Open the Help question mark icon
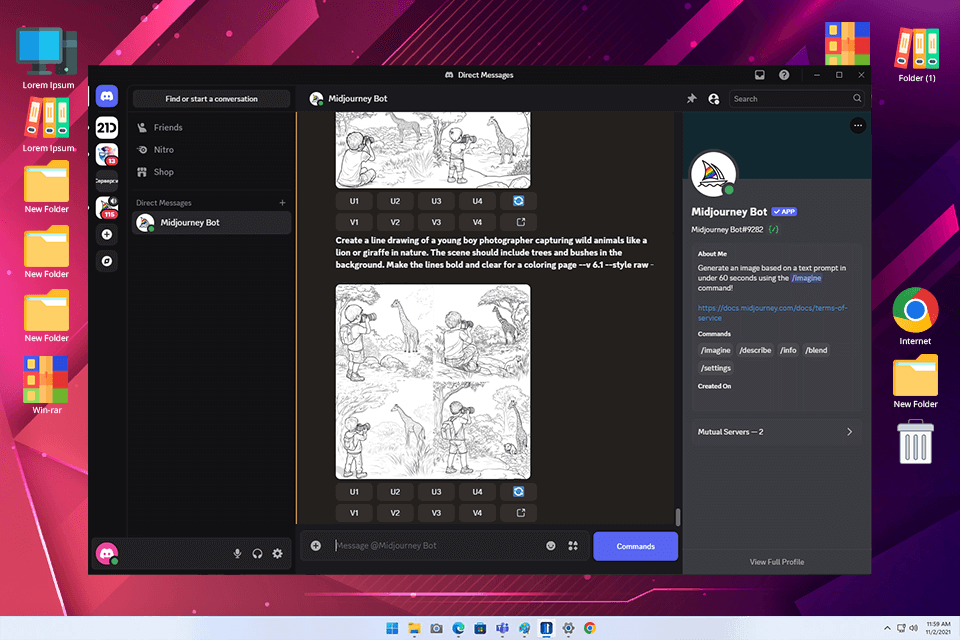 784,75
